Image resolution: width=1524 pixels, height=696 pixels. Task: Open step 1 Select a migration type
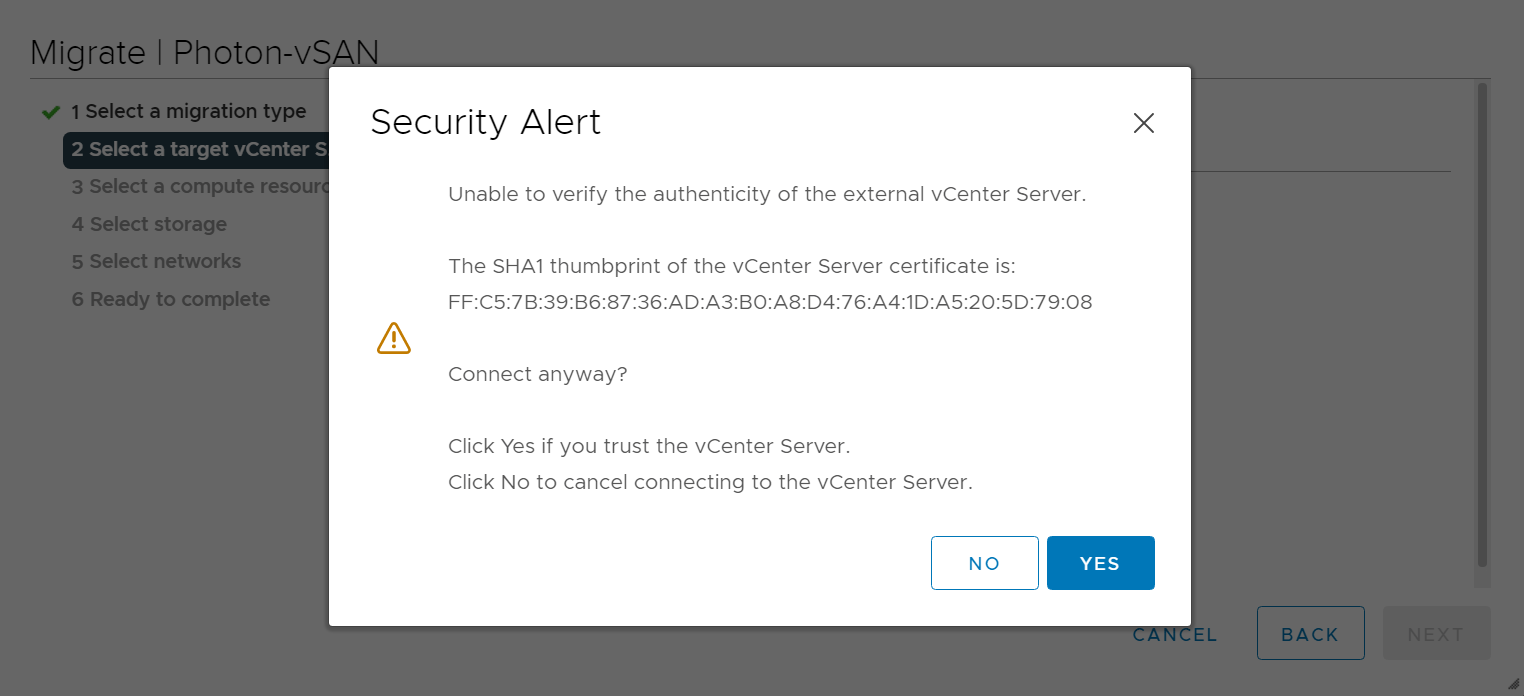pyautogui.click(x=188, y=111)
